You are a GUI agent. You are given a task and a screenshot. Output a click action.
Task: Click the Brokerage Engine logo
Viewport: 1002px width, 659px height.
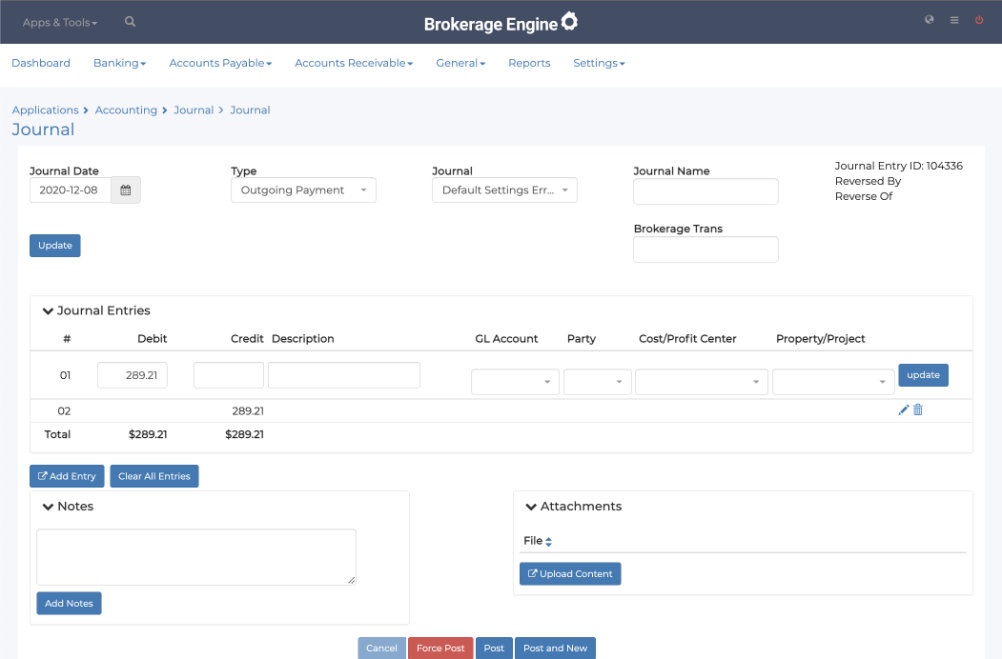(x=500, y=23)
